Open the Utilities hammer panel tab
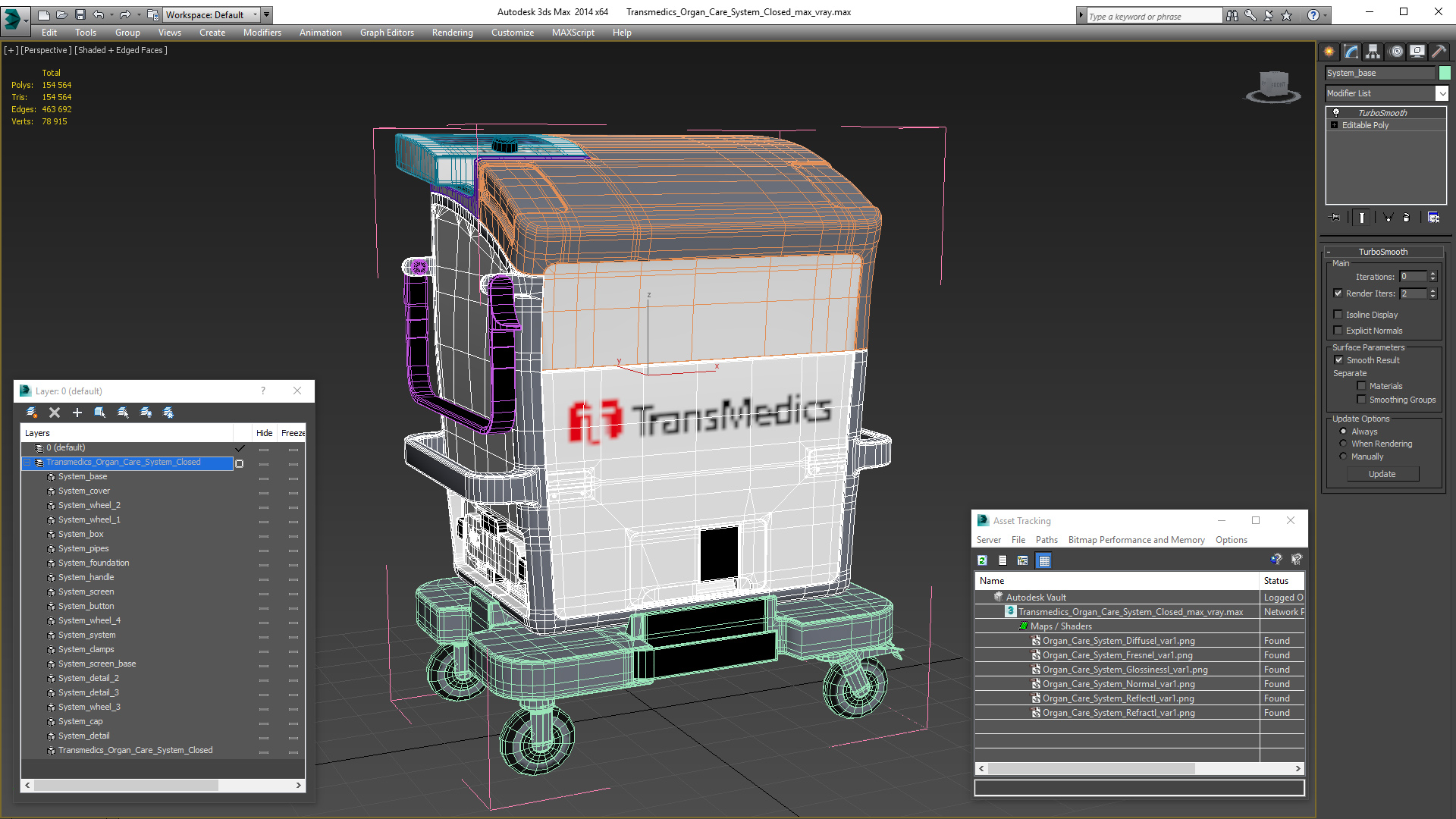Viewport: 1456px width, 819px height. (x=1439, y=52)
